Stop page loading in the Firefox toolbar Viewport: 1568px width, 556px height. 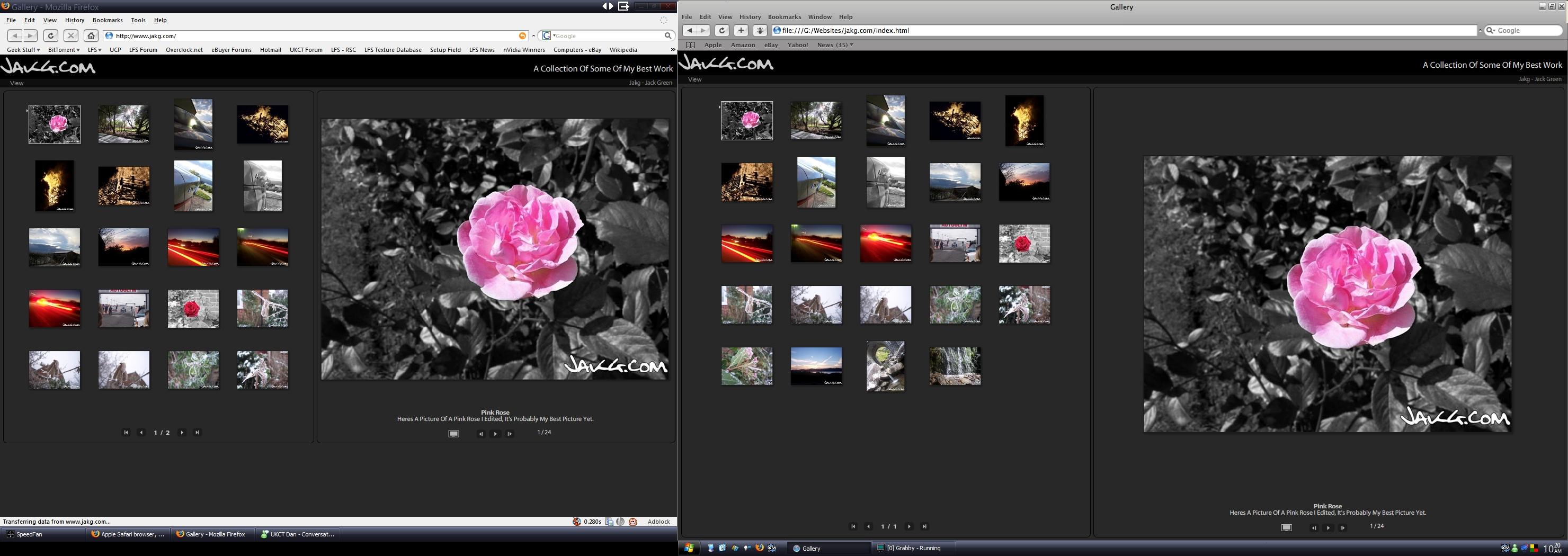pos(71,36)
